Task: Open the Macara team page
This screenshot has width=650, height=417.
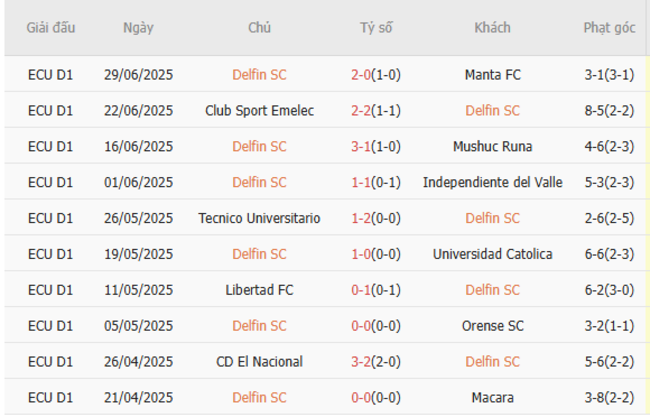Action: tap(492, 398)
